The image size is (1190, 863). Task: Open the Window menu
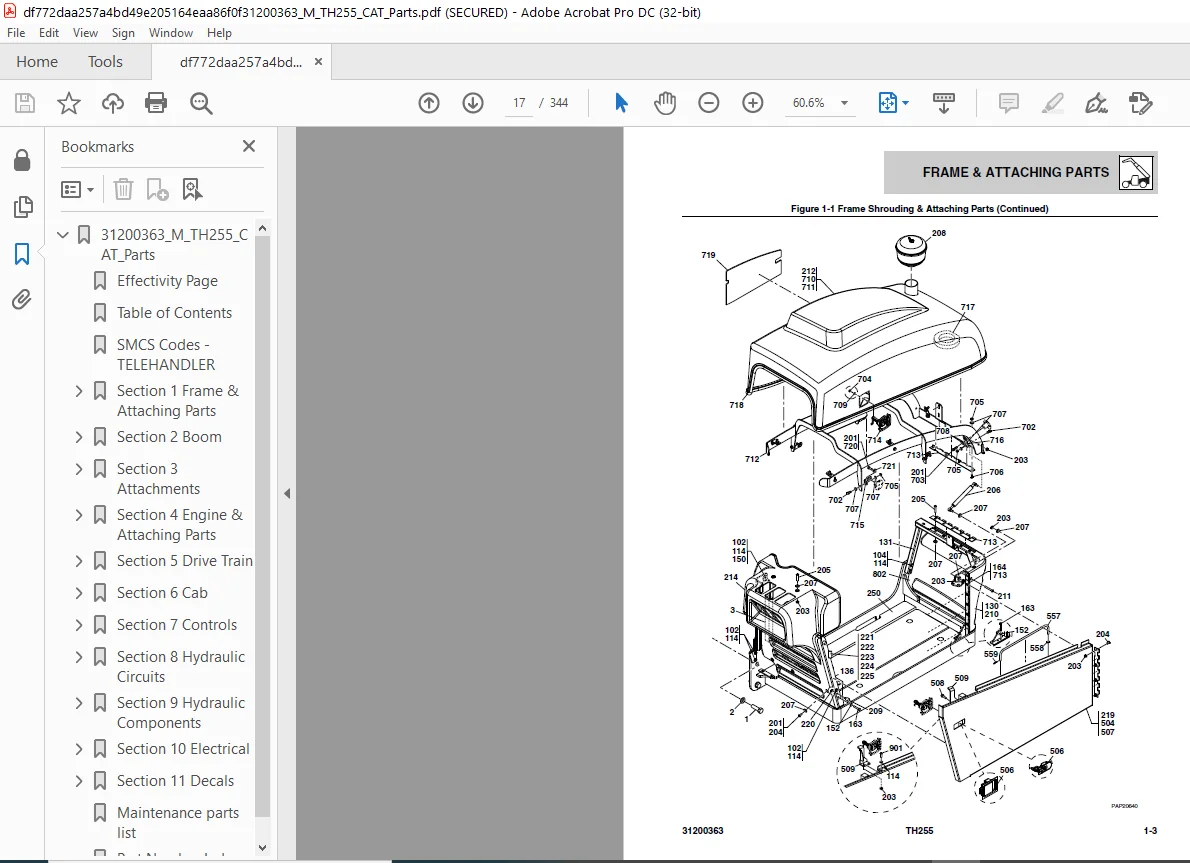pyautogui.click(x=171, y=33)
